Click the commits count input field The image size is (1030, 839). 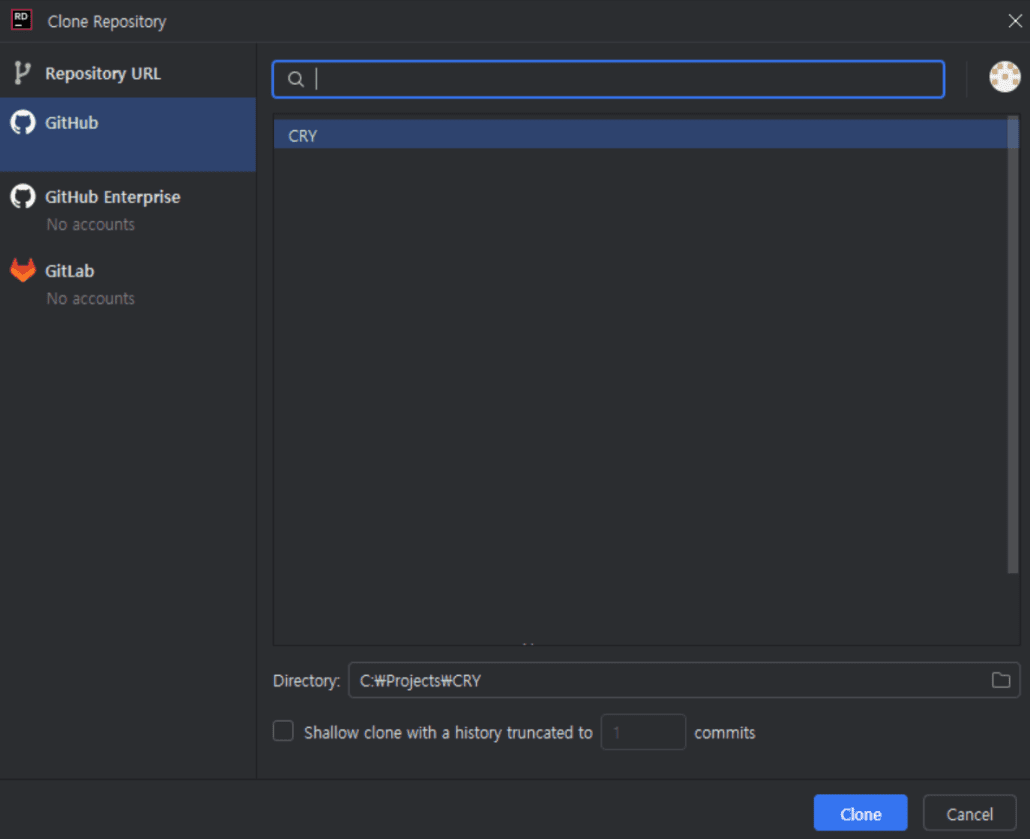[643, 732]
